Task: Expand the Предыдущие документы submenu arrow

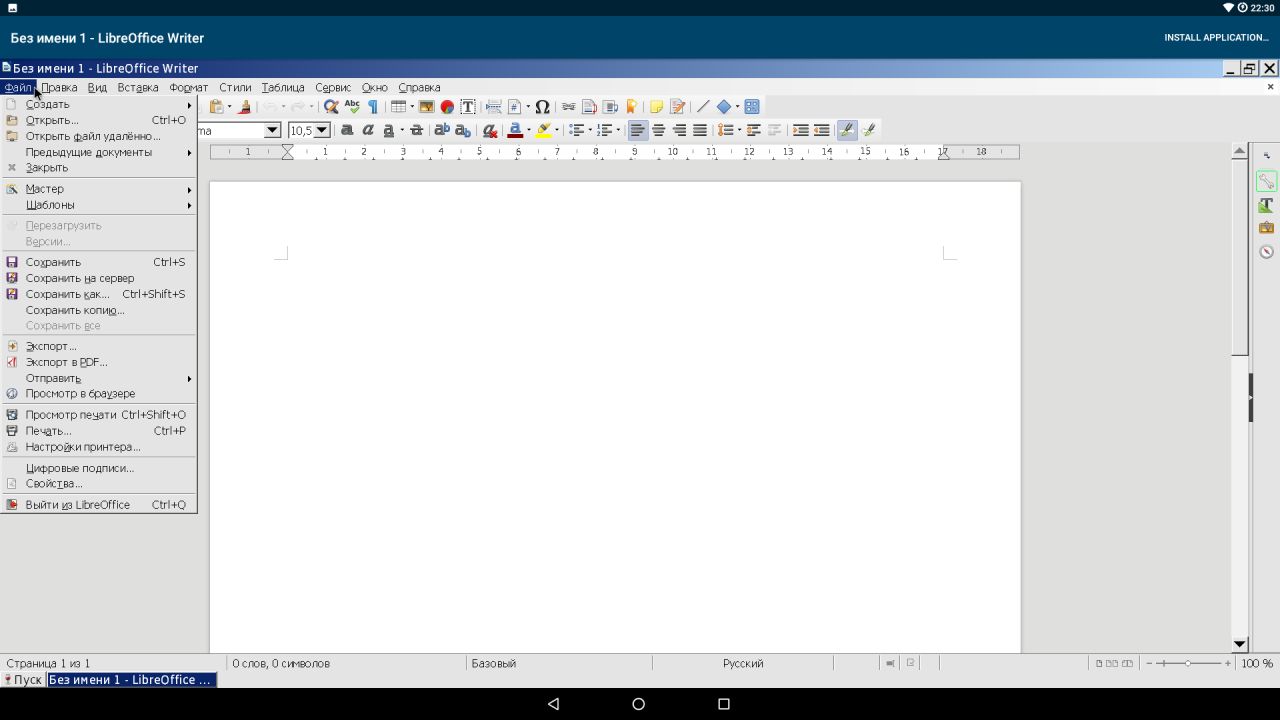Action: point(189,153)
